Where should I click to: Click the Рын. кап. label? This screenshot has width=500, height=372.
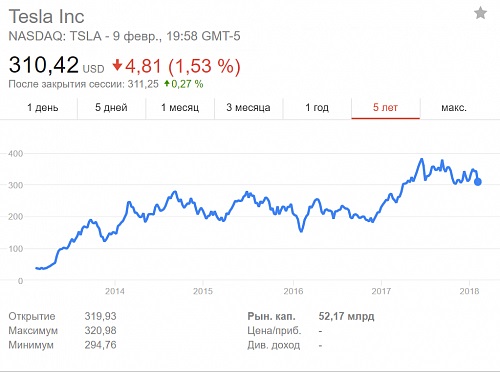click(x=271, y=316)
